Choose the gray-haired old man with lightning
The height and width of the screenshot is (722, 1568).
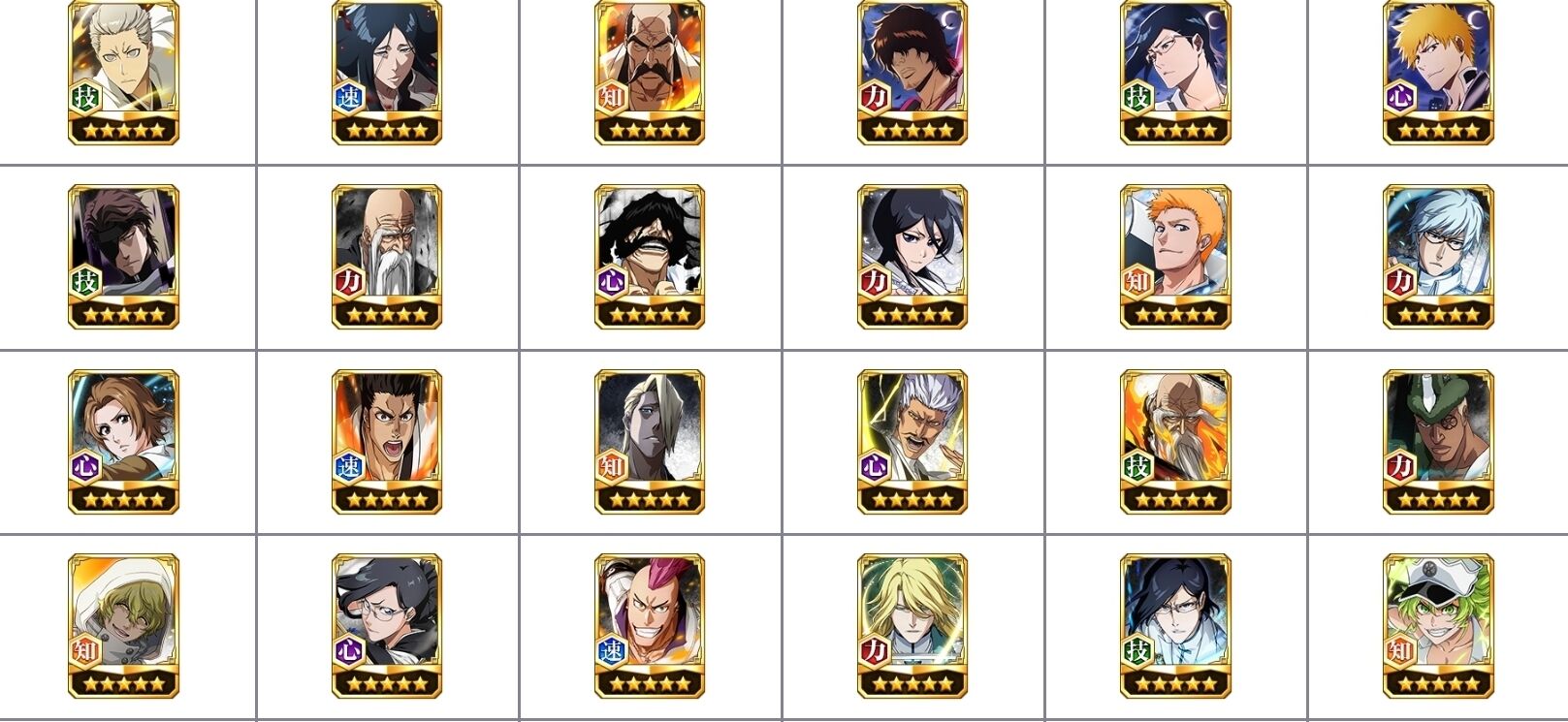[912, 441]
